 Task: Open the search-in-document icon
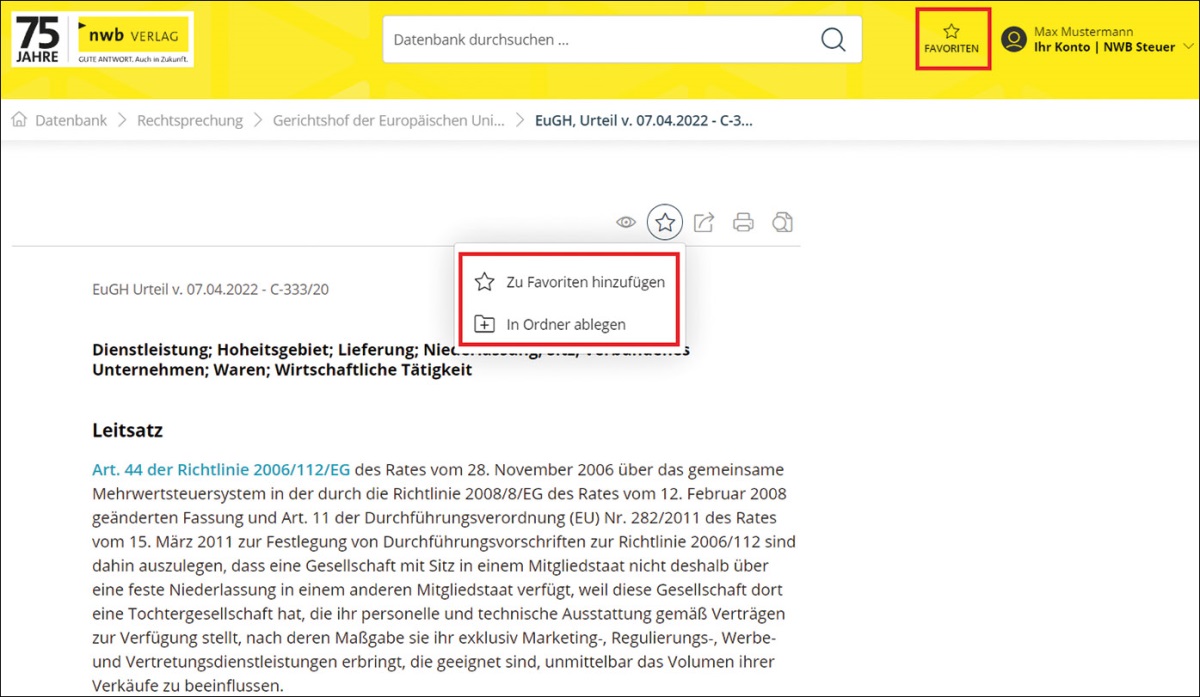coord(782,222)
